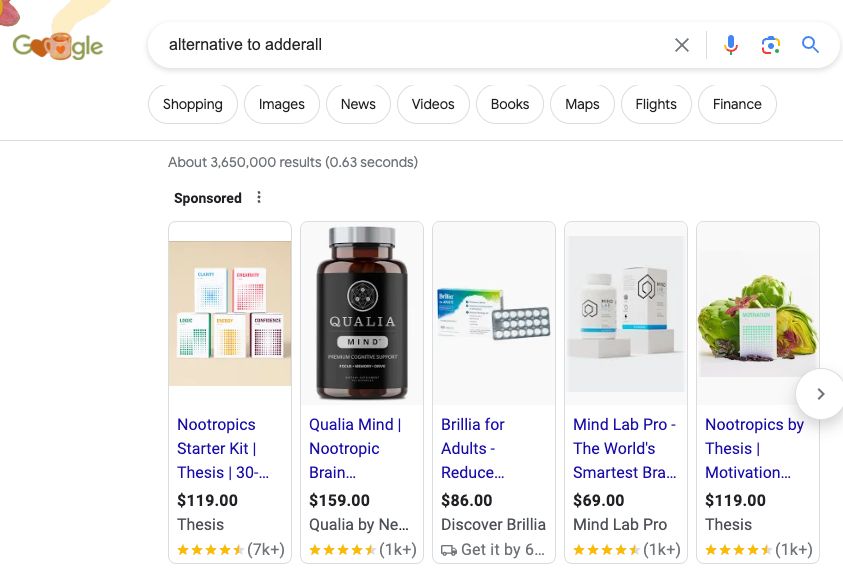This screenshot has height=580, width=843.
Task: Search by image using the Google Lens icon
Action: [x=771, y=45]
